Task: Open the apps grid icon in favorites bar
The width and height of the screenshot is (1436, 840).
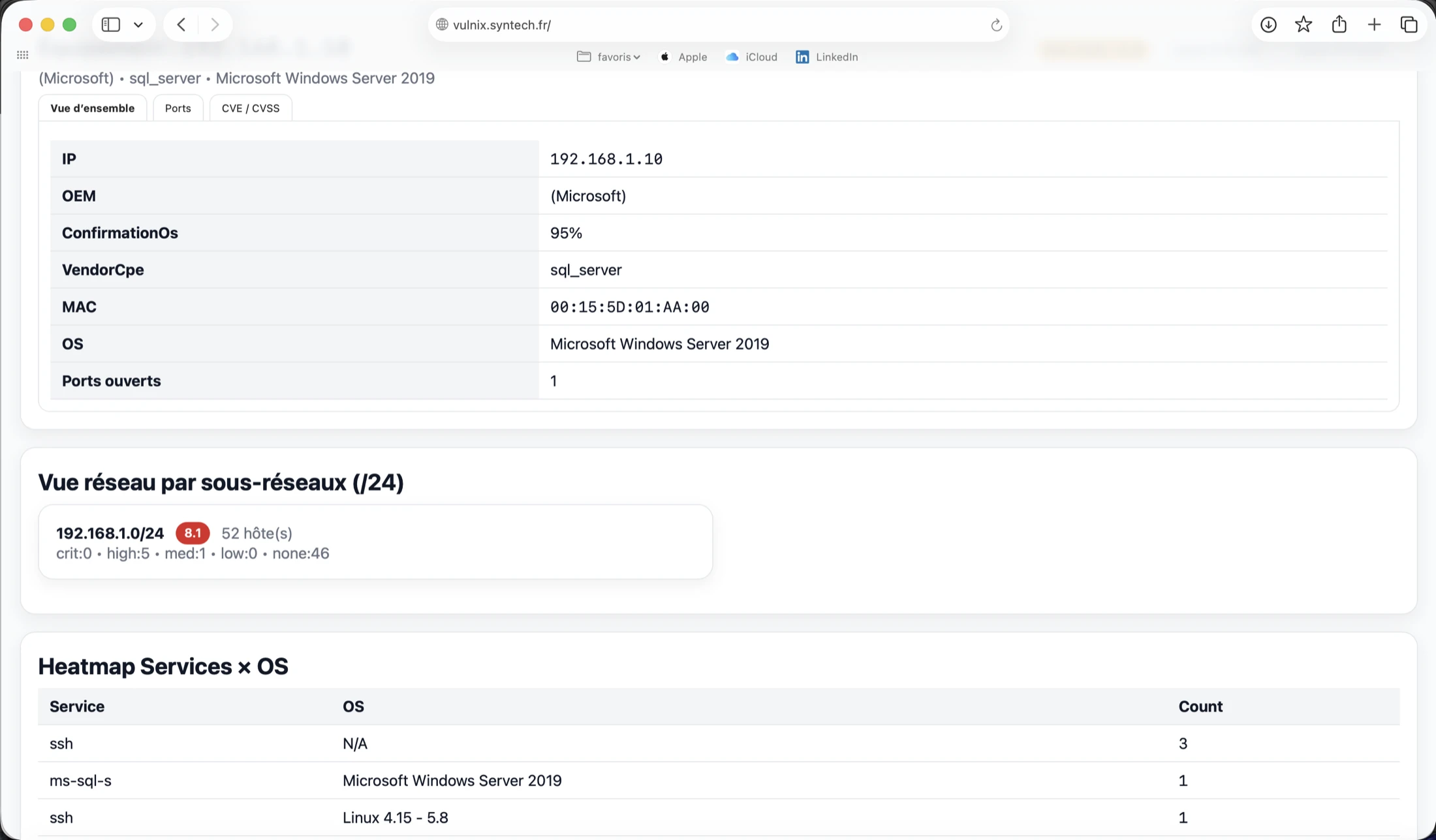Action: pos(23,55)
